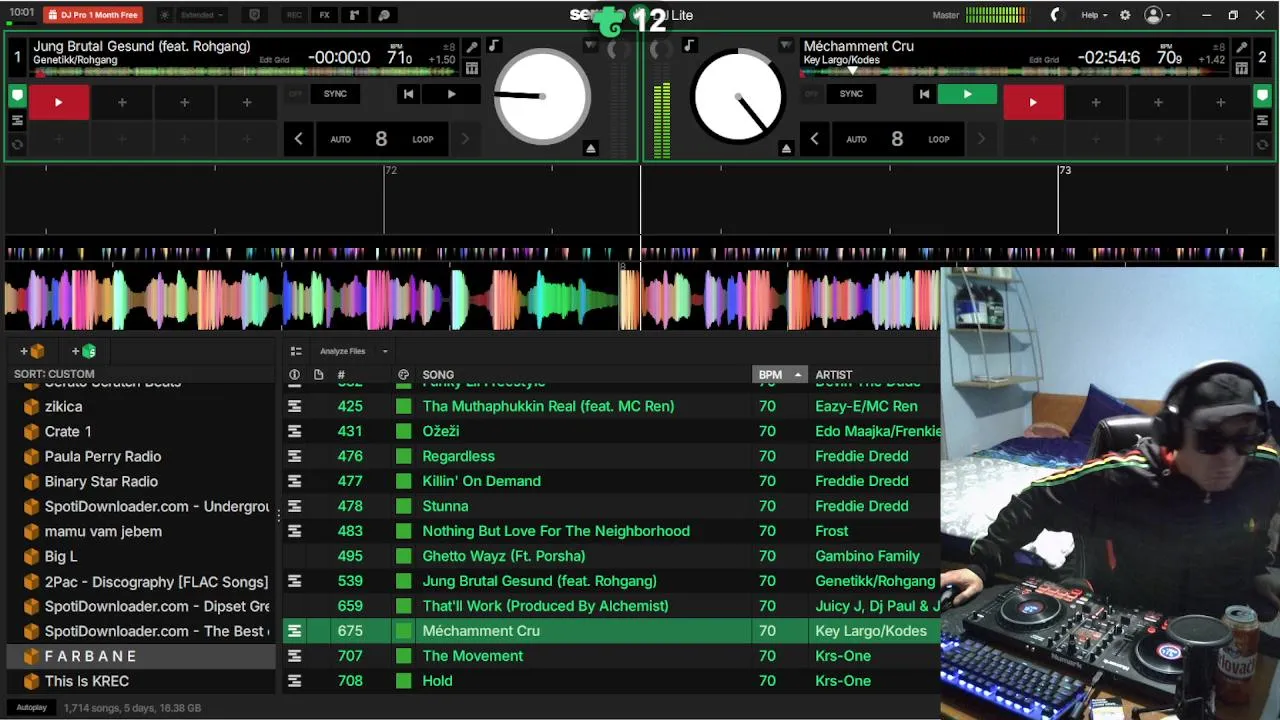Enable SYNC on deck 2

point(851,94)
